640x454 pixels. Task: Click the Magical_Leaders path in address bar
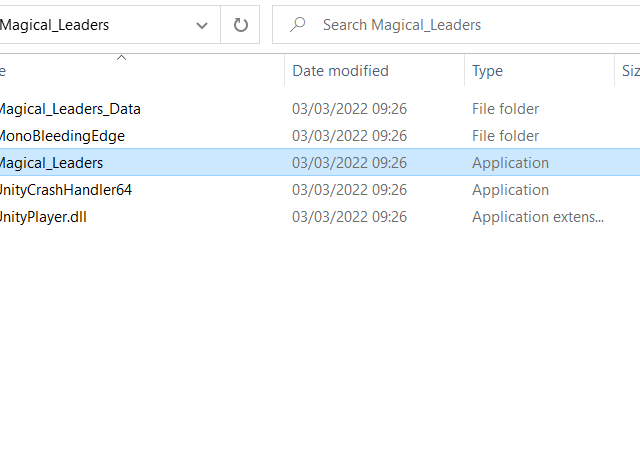click(x=54, y=25)
